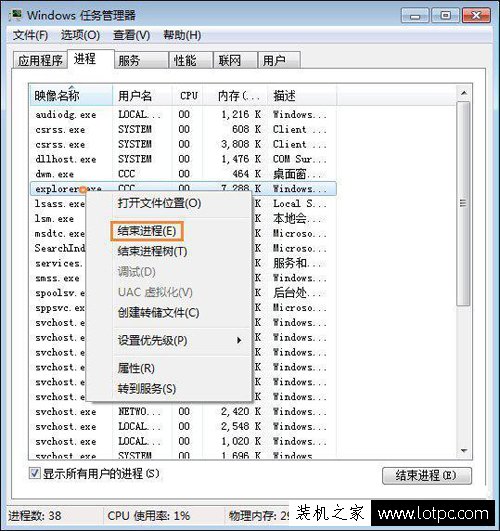The height and width of the screenshot is (531, 500).
Task: Click the Local S description cell
Action: 299,204
